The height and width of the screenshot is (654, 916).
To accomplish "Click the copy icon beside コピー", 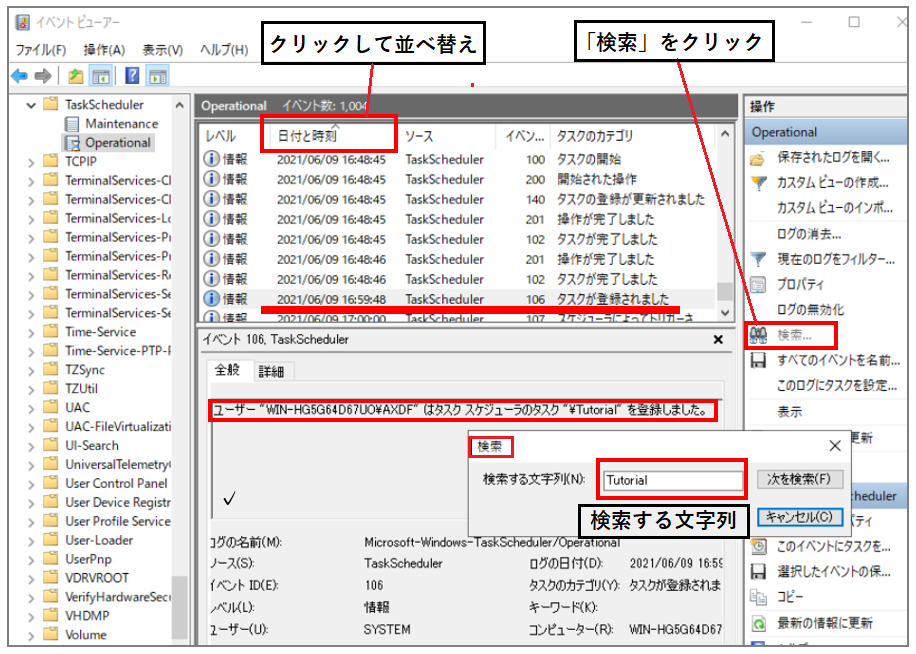I will pos(758,597).
